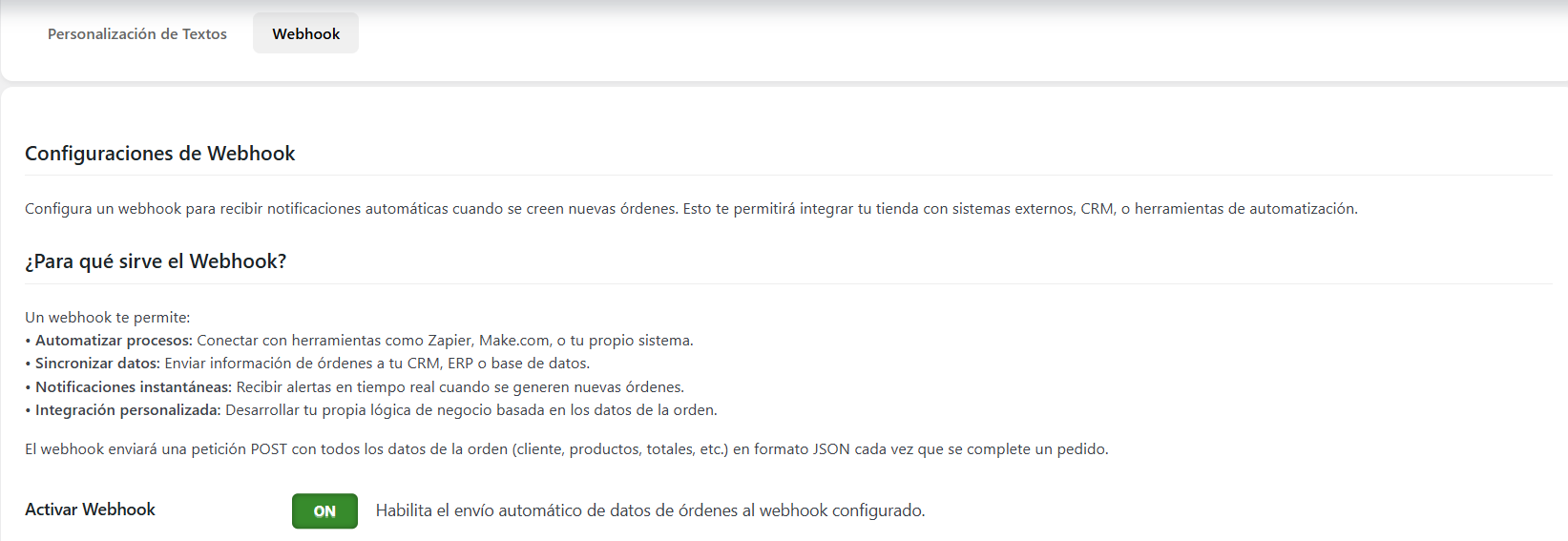
Task: Click the Configuraciones de Webhook heading
Action: click(x=160, y=154)
